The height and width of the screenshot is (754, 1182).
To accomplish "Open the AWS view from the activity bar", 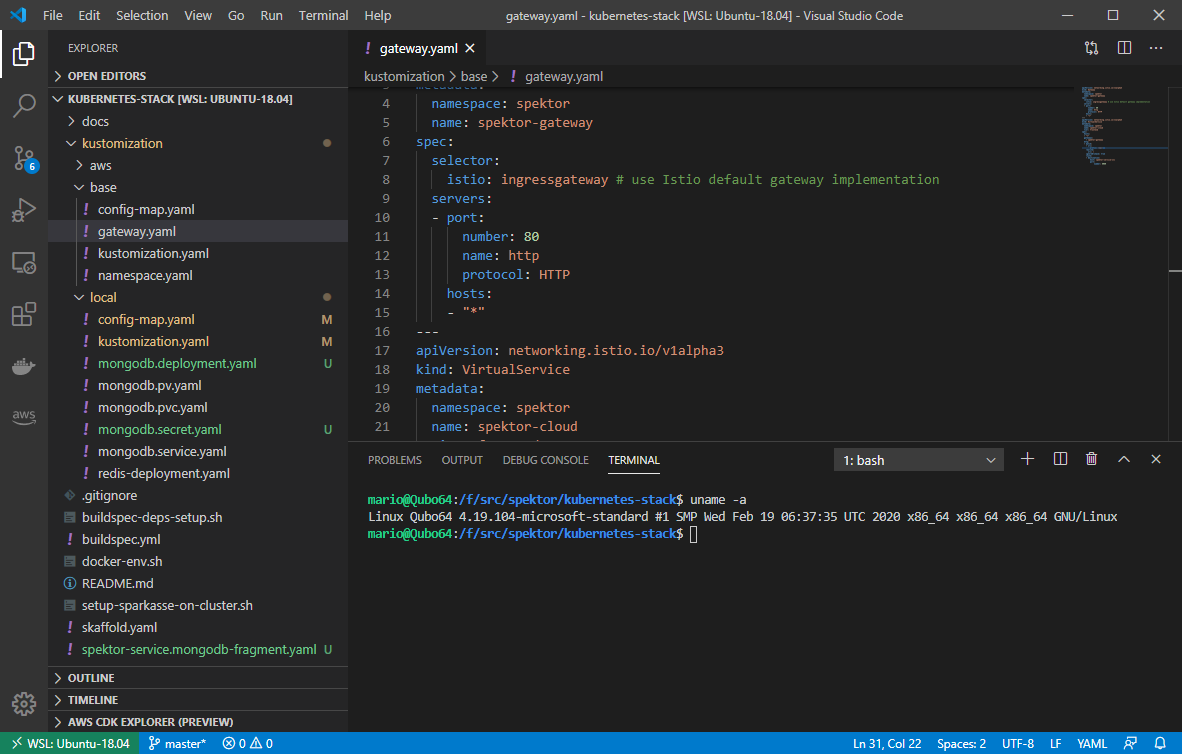I will (x=24, y=416).
